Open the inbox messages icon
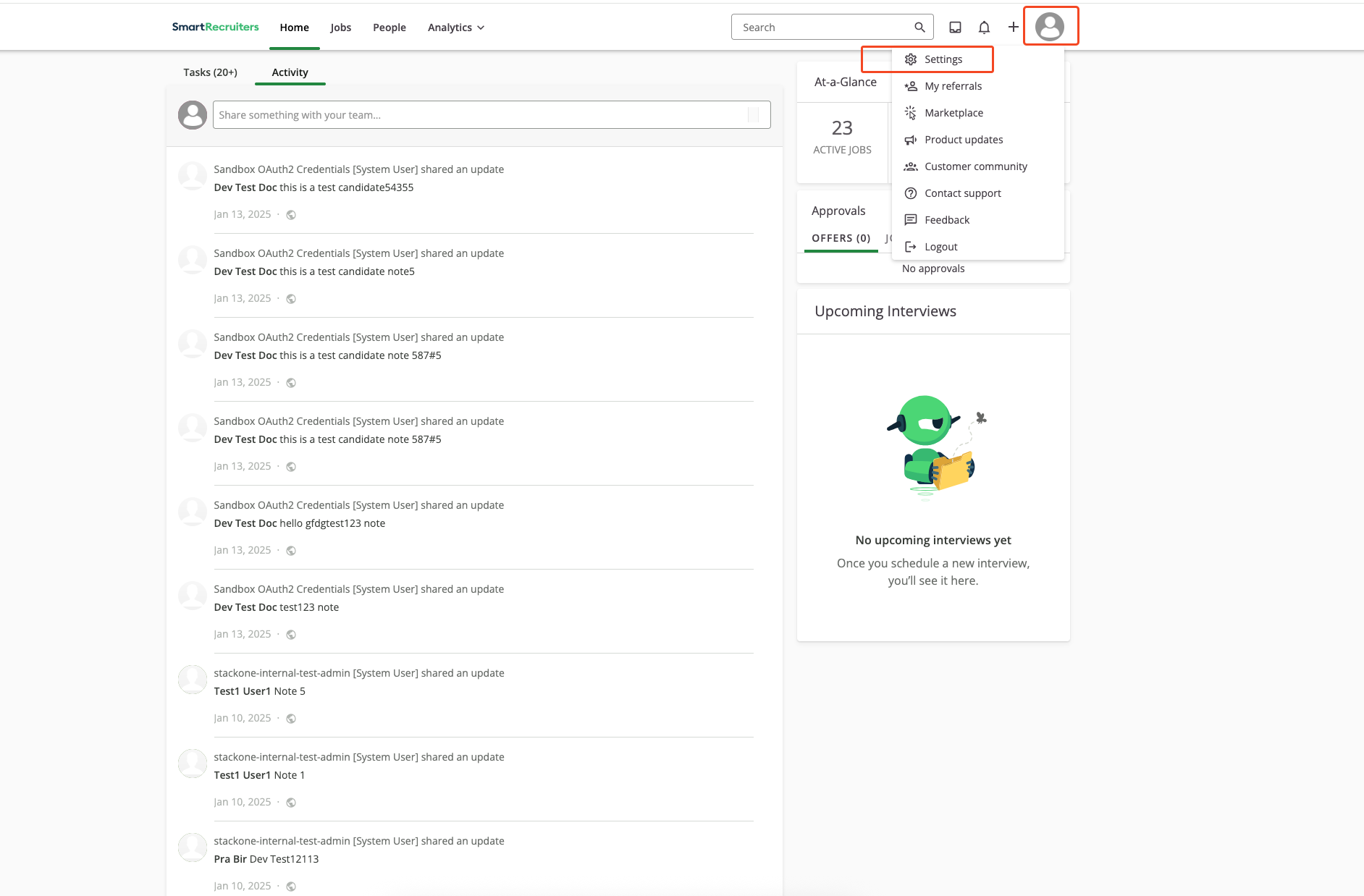This screenshot has height=896, width=1364. (956, 27)
